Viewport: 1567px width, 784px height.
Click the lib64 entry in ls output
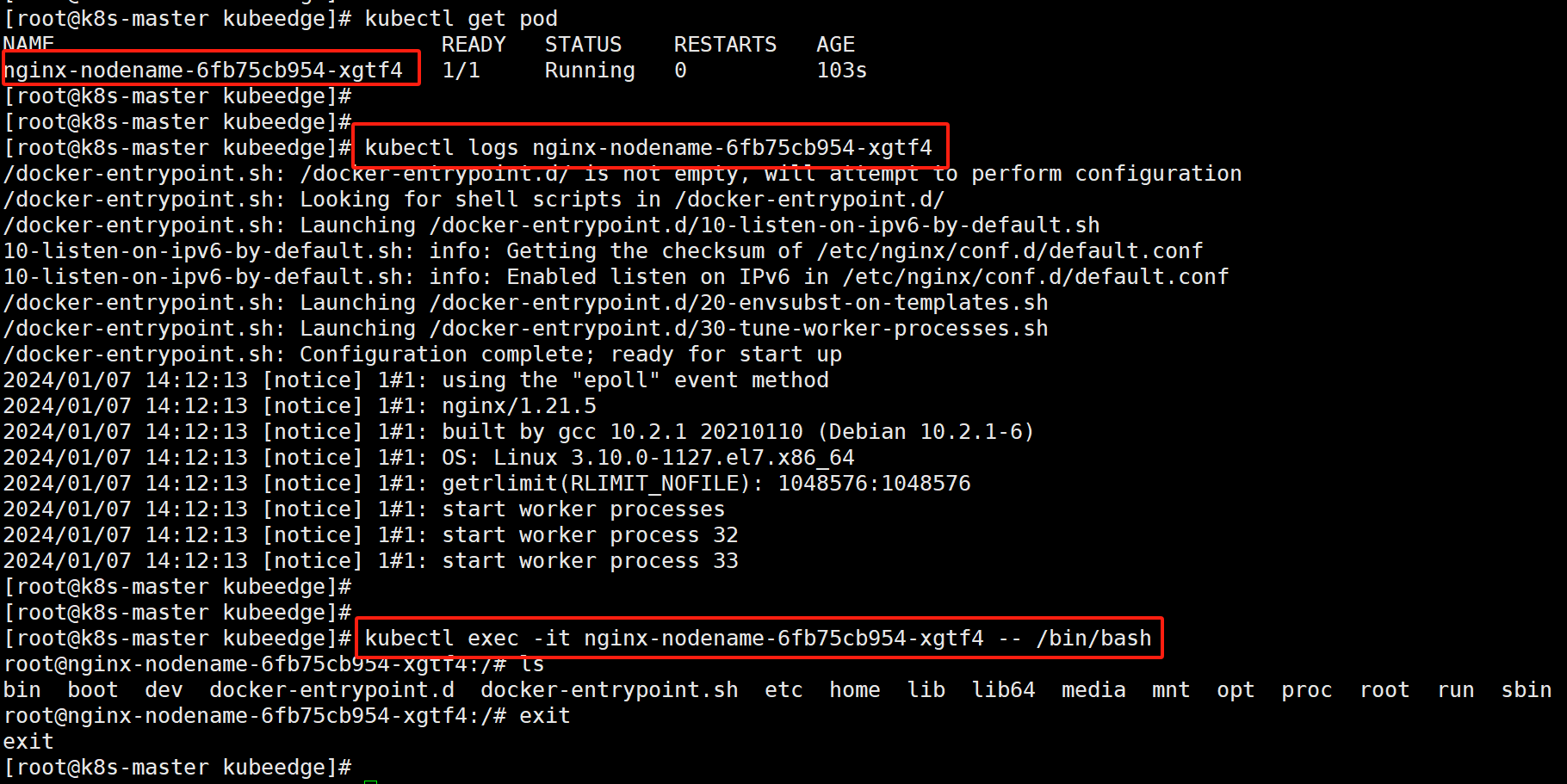pyautogui.click(x=1003, y=689)
